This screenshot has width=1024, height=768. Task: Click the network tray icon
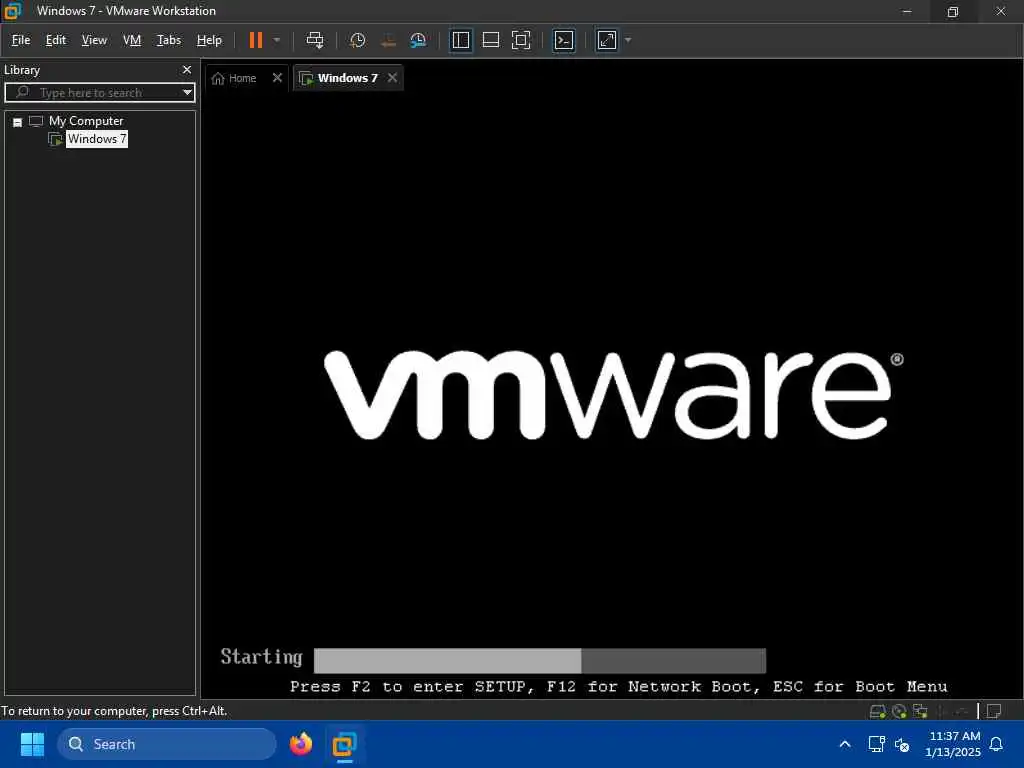point(876,744)
